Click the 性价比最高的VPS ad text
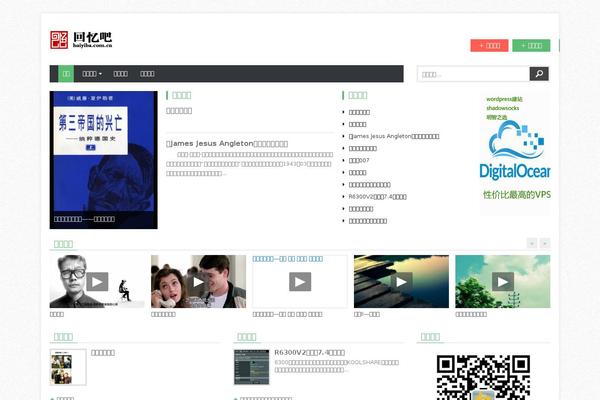Image resolution: width=600 pixels, height=400 pixels. (x=517, y=194)
